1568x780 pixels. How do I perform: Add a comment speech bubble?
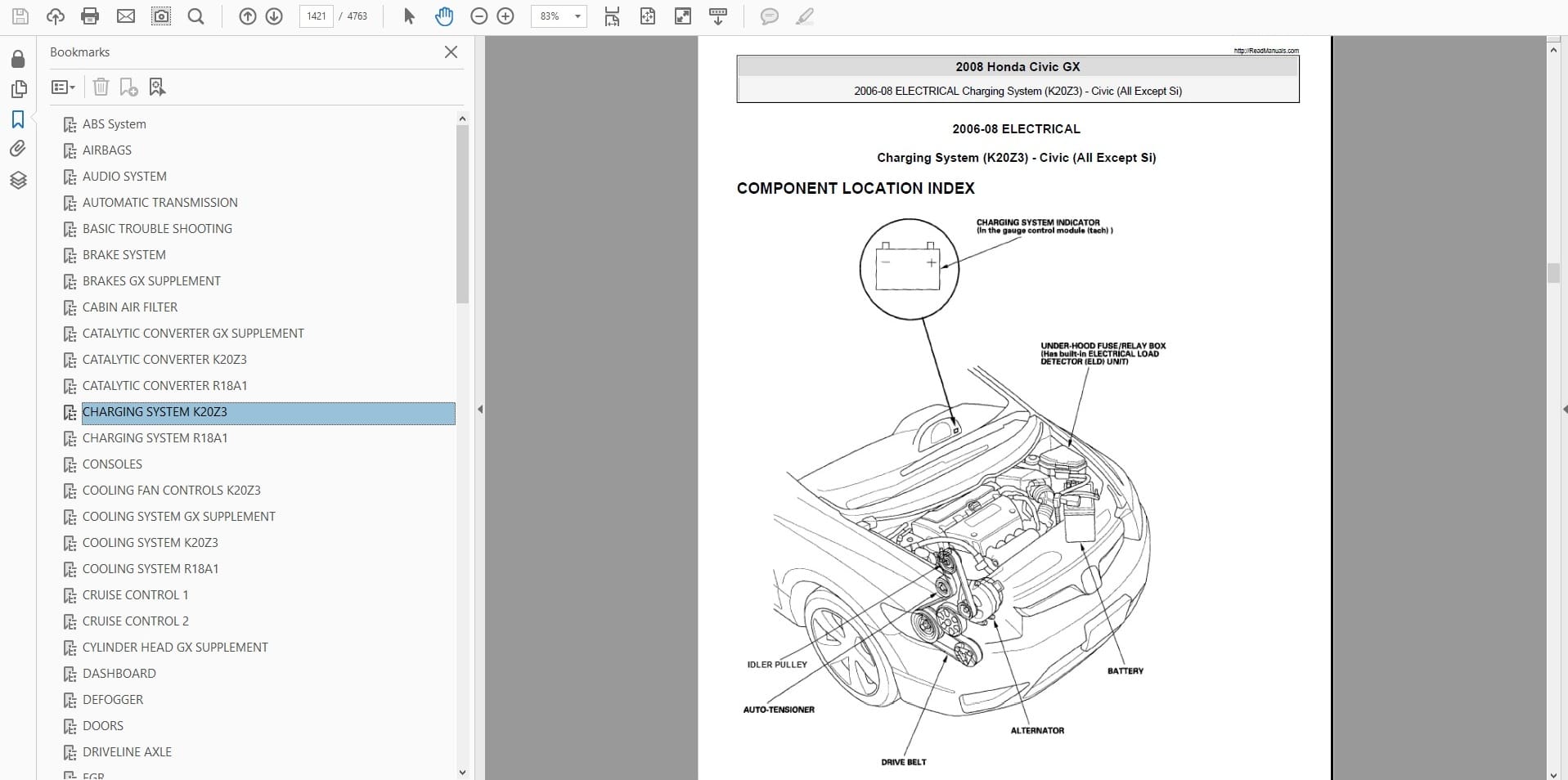point(769,16)
